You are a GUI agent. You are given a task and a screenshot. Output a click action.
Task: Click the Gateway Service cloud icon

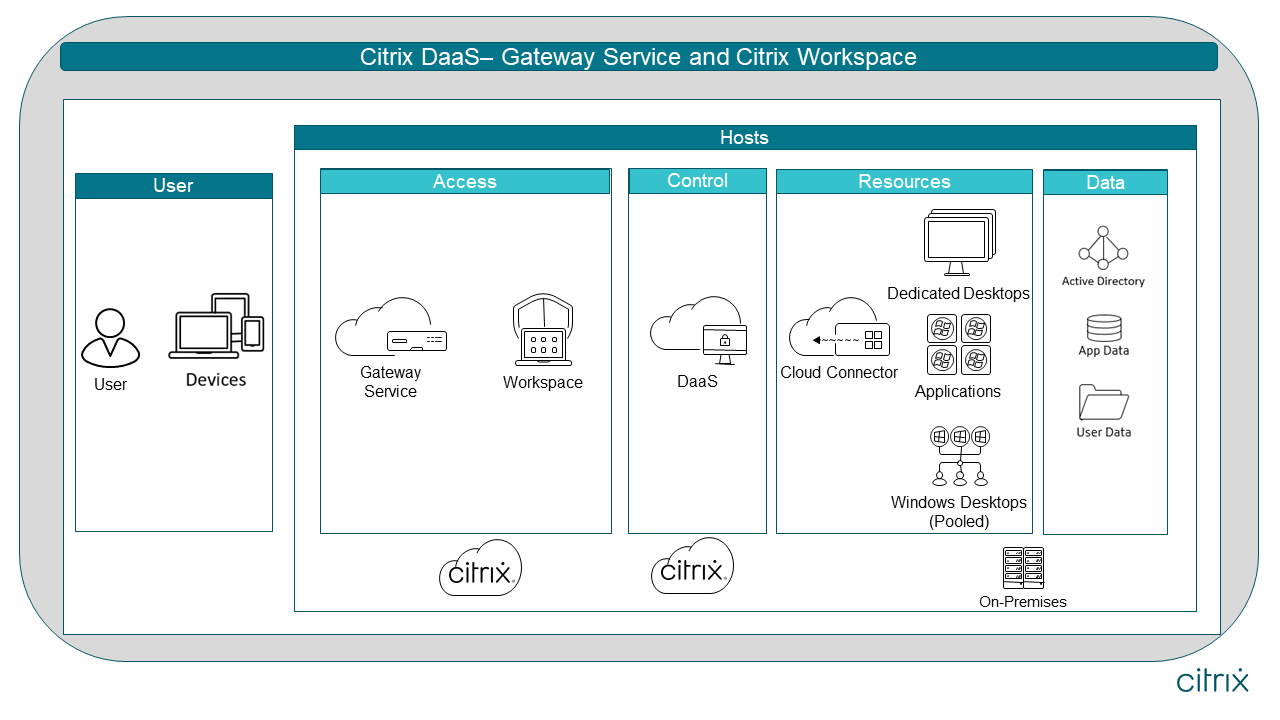coord(391,327)
